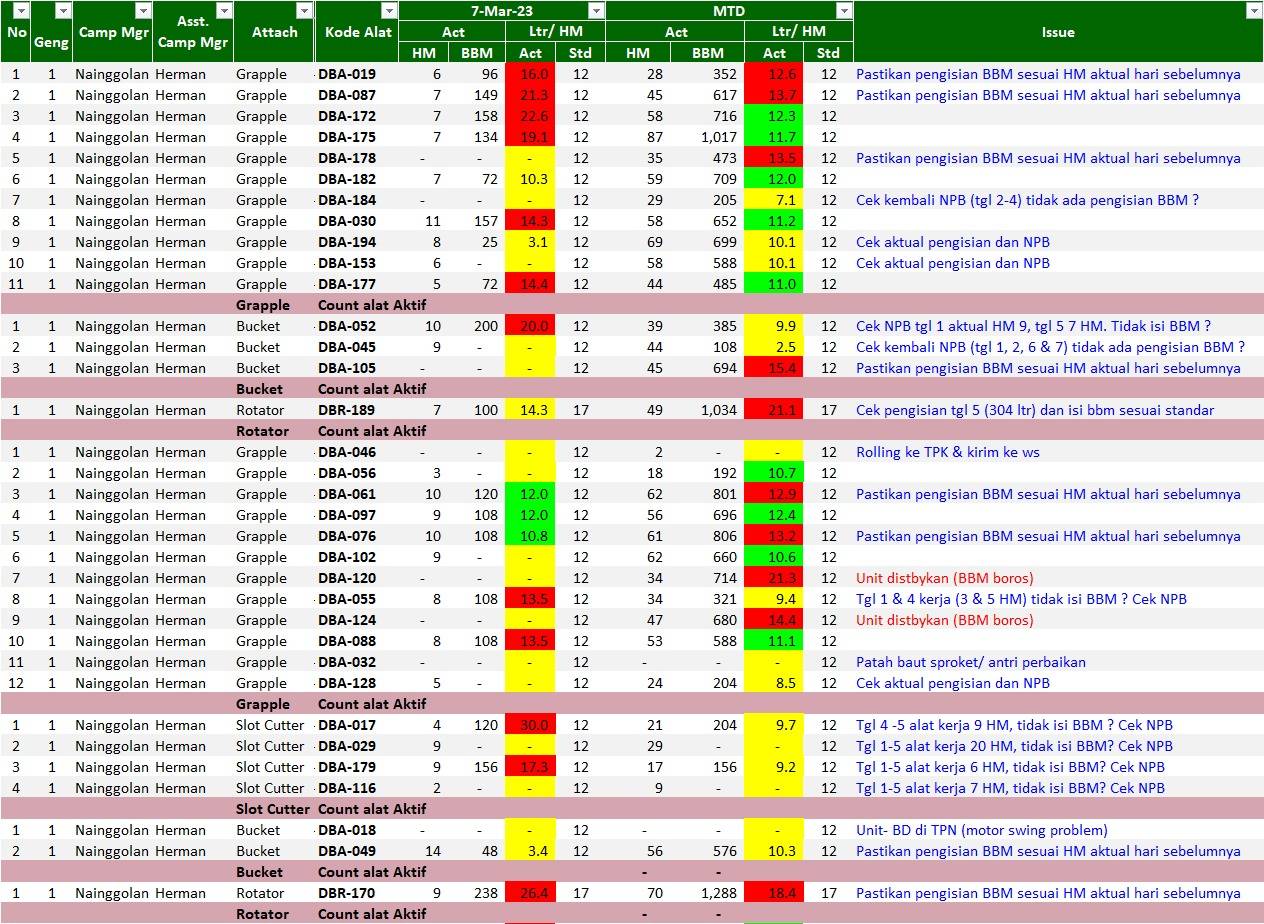Open the 7-Mar-23 filter dropdown
This screenshot has width=1264, height=924.
597,11
